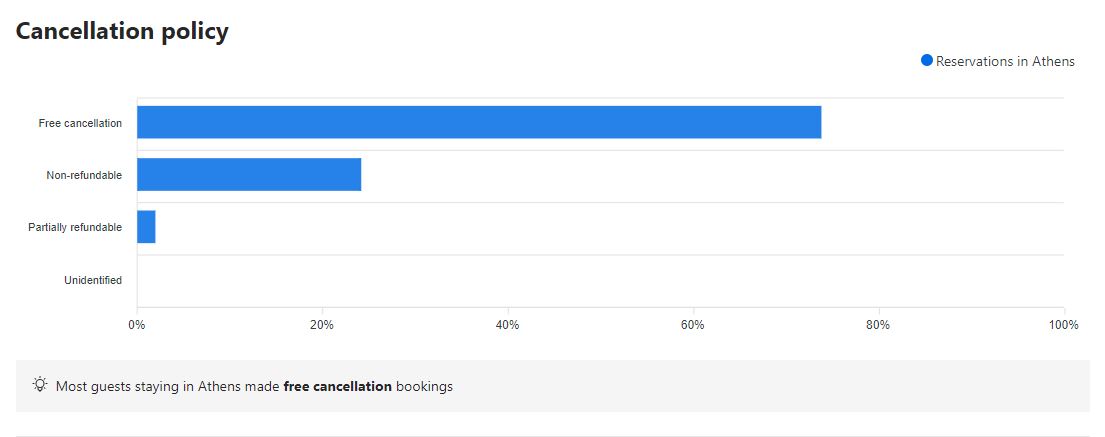
Task: Click the Partially refundable bar
Action: click(x=146, y=227)
